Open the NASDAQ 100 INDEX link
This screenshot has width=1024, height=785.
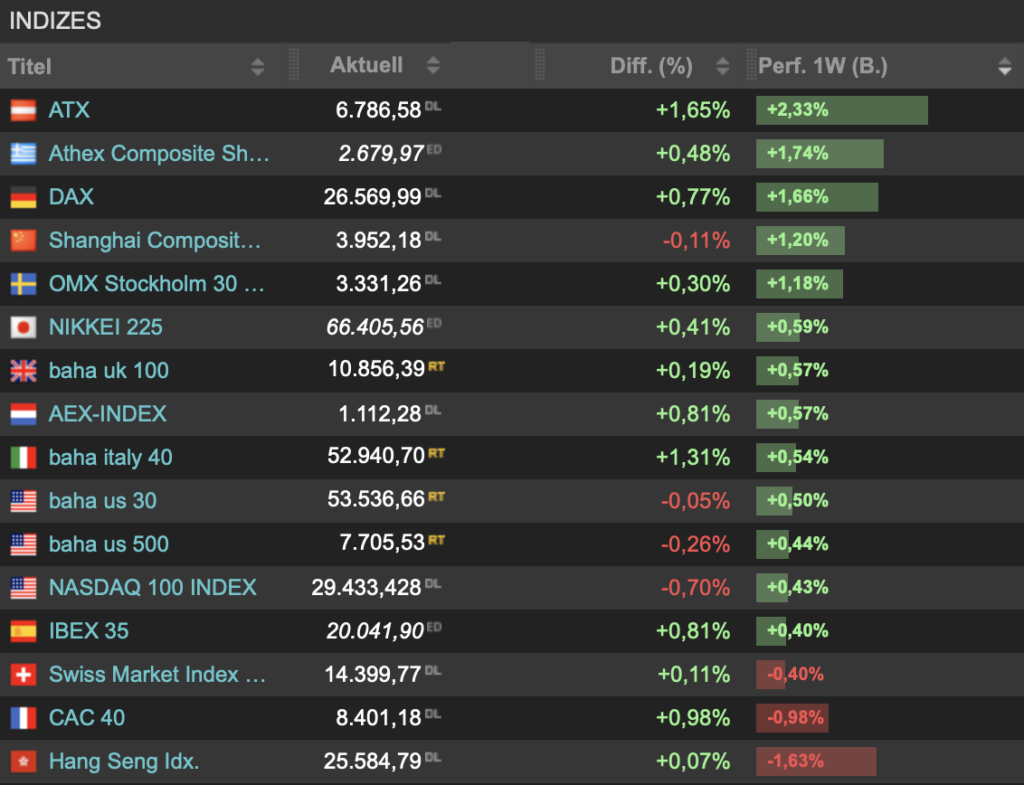[x=153, y=588]
